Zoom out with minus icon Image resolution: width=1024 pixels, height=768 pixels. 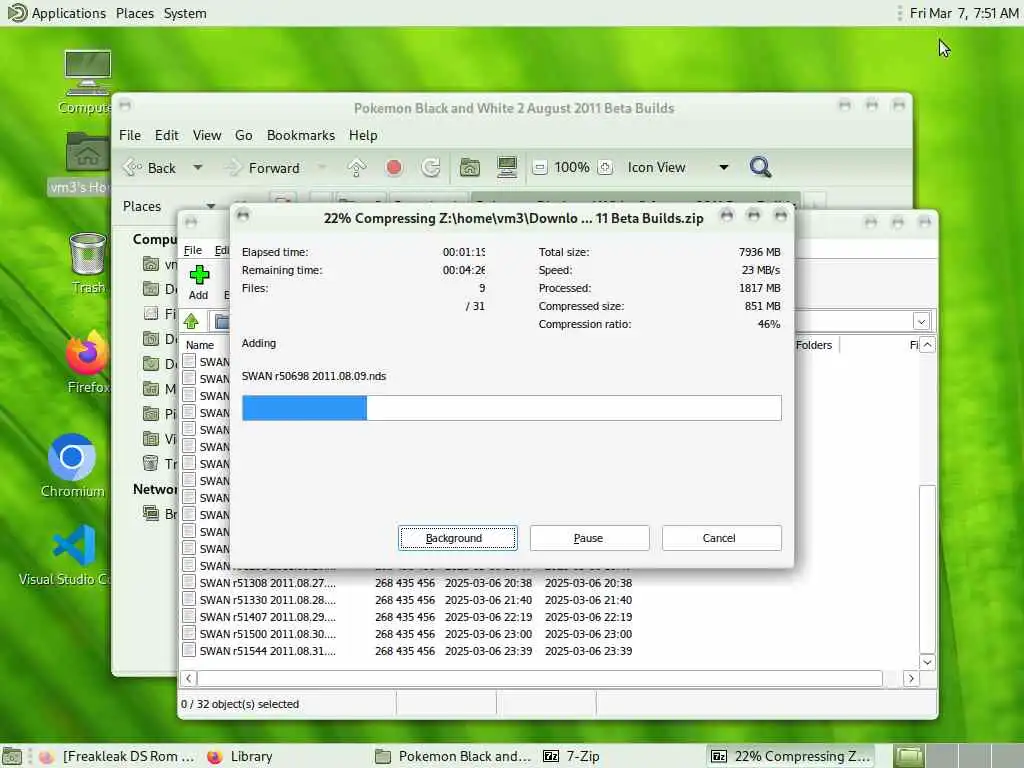click(539, 168)
